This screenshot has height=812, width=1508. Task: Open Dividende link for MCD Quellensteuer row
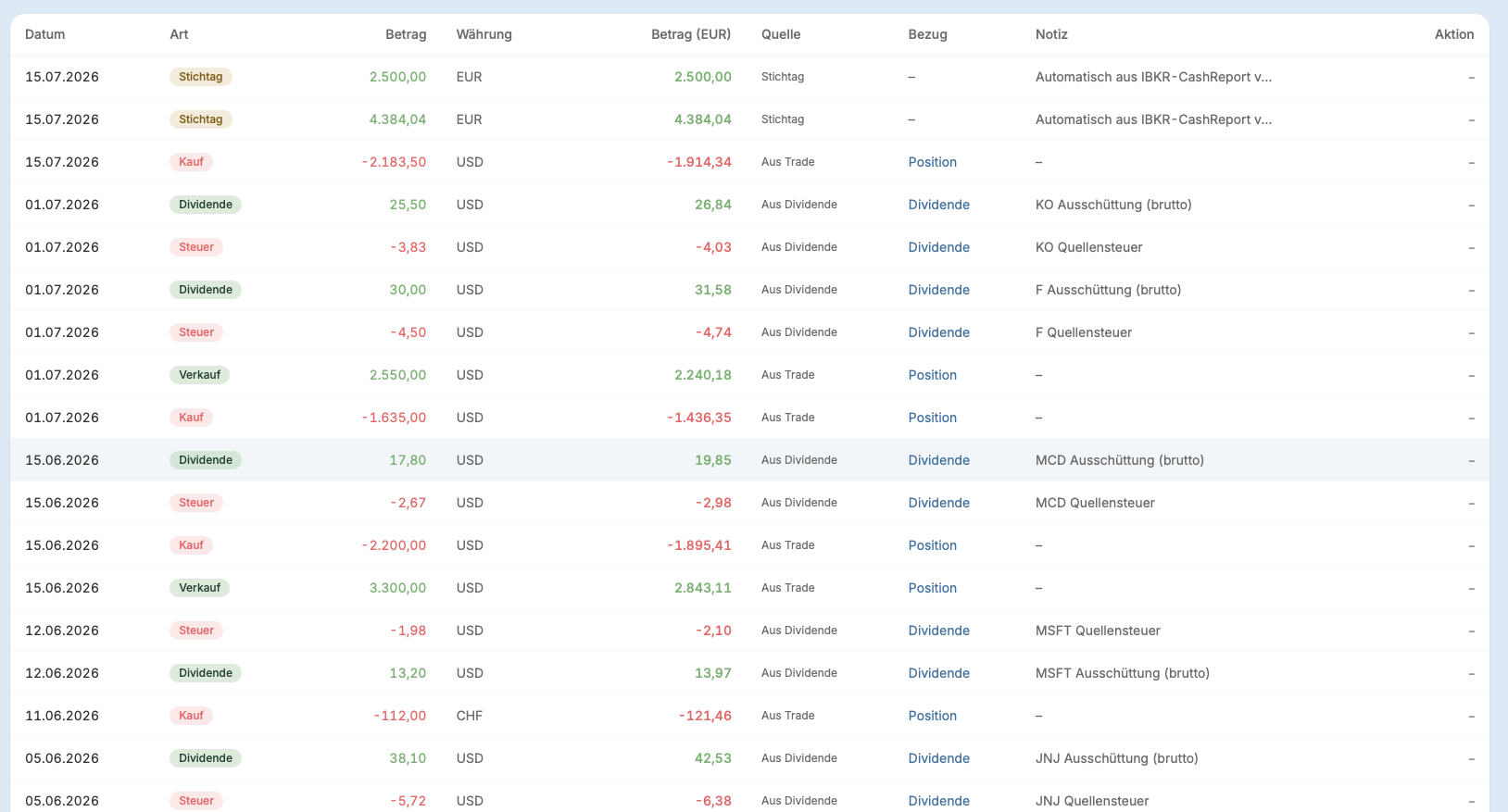[938, 503]
